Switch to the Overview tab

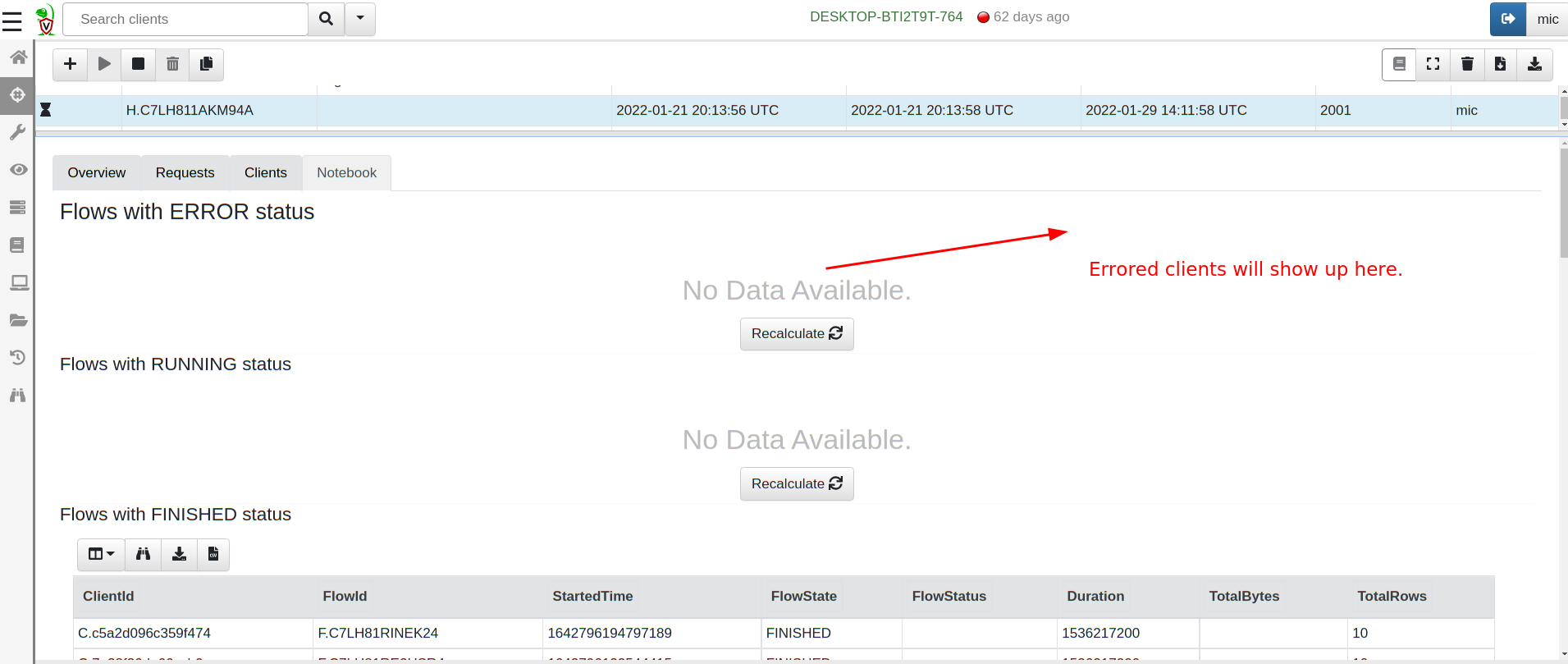(x=97, y=172)
